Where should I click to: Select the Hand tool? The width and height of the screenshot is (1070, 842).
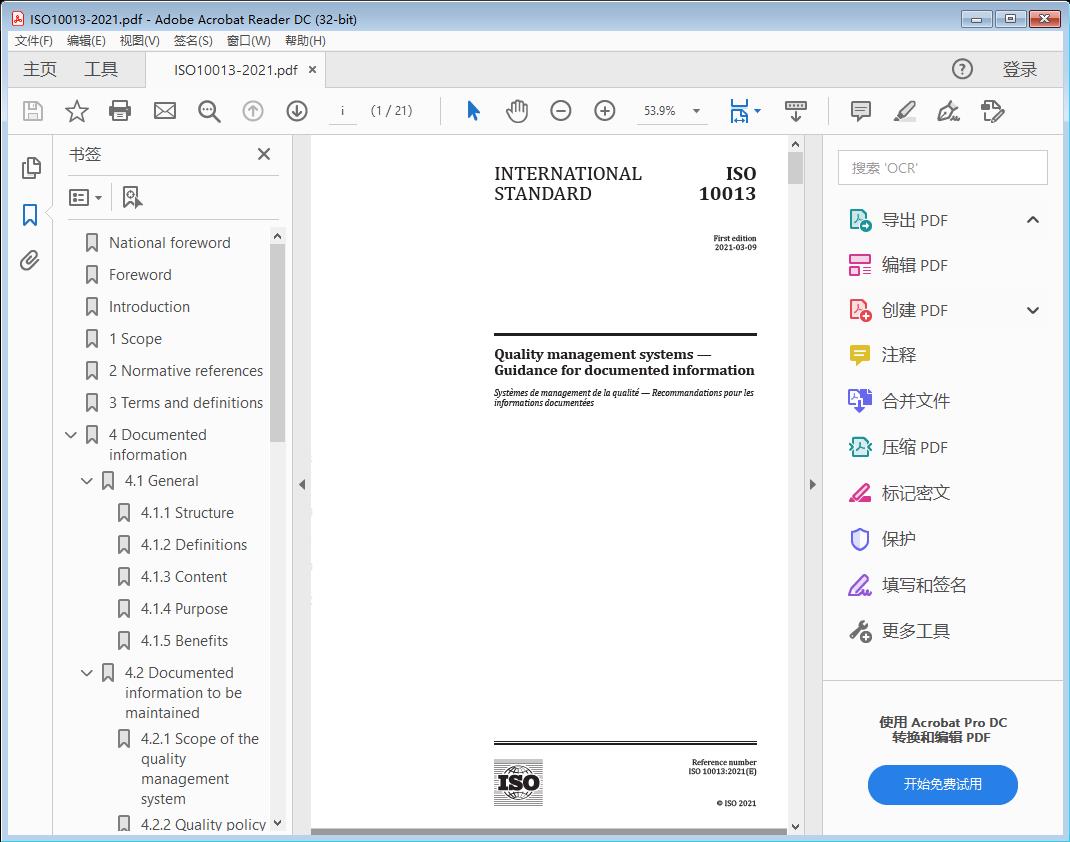[x=517, y=111]
